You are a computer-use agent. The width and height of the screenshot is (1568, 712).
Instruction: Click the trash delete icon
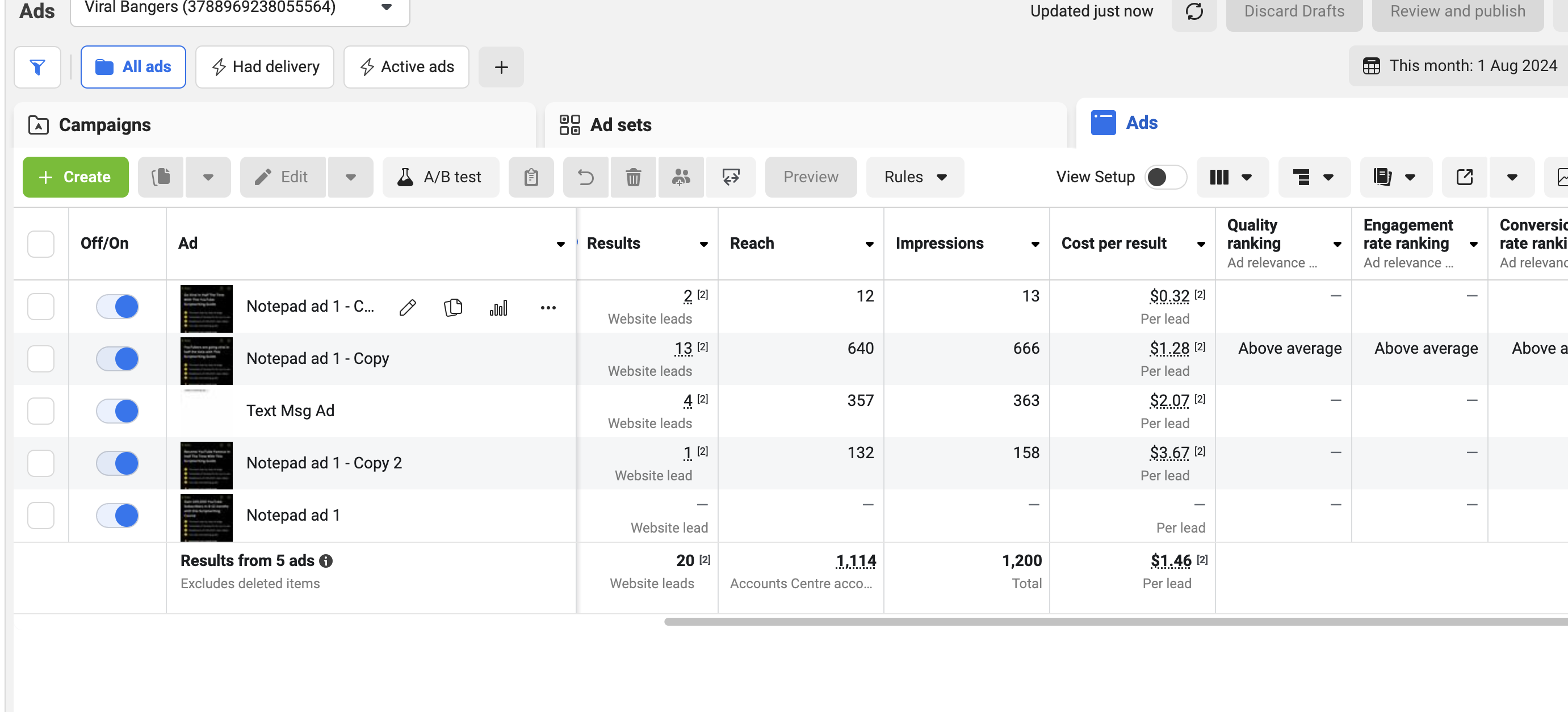point(633,177)
